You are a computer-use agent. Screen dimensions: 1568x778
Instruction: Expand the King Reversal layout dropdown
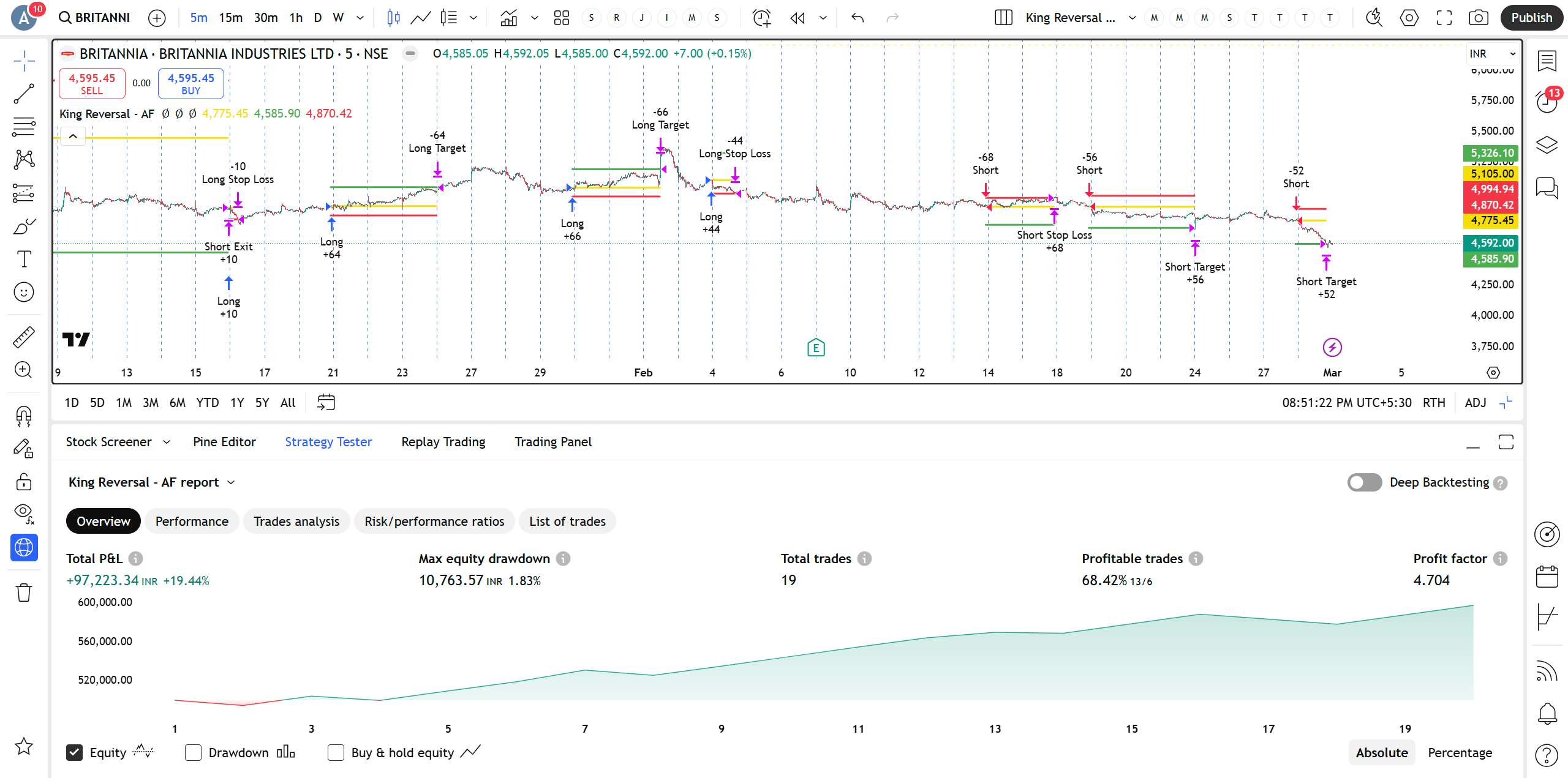pyautogui.click(x=1132, y=18)
